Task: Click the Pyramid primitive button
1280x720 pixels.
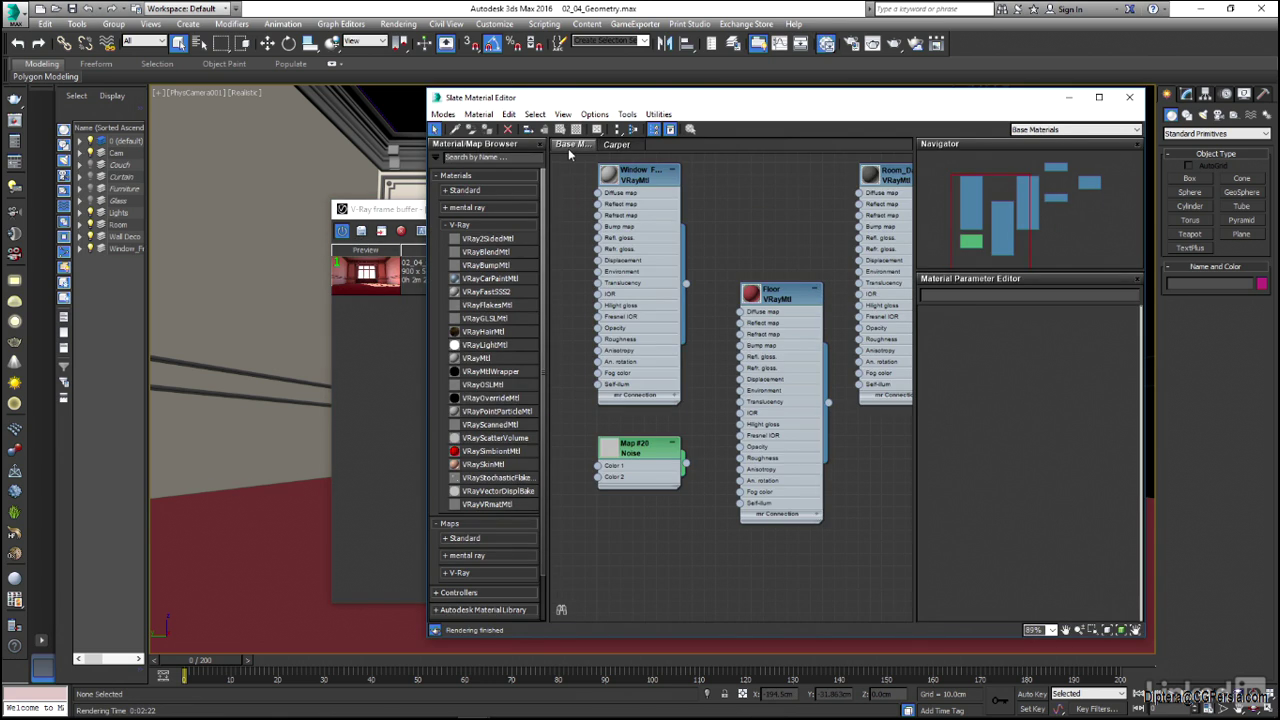Action: pos(1241,220)
